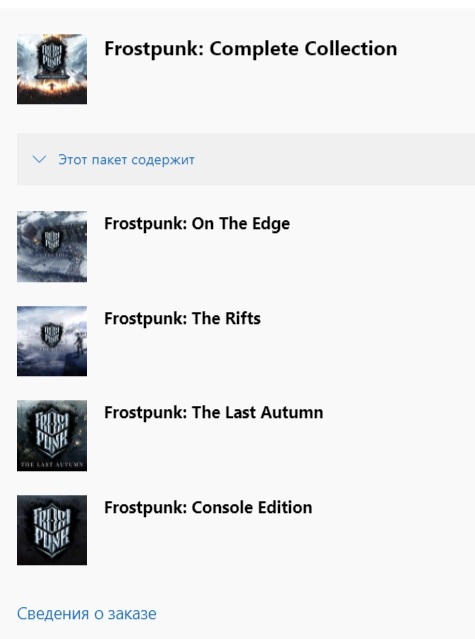Collapse the bundle contents chevron arrow
This screenshot has width=475, height=639.
(39, 159)
